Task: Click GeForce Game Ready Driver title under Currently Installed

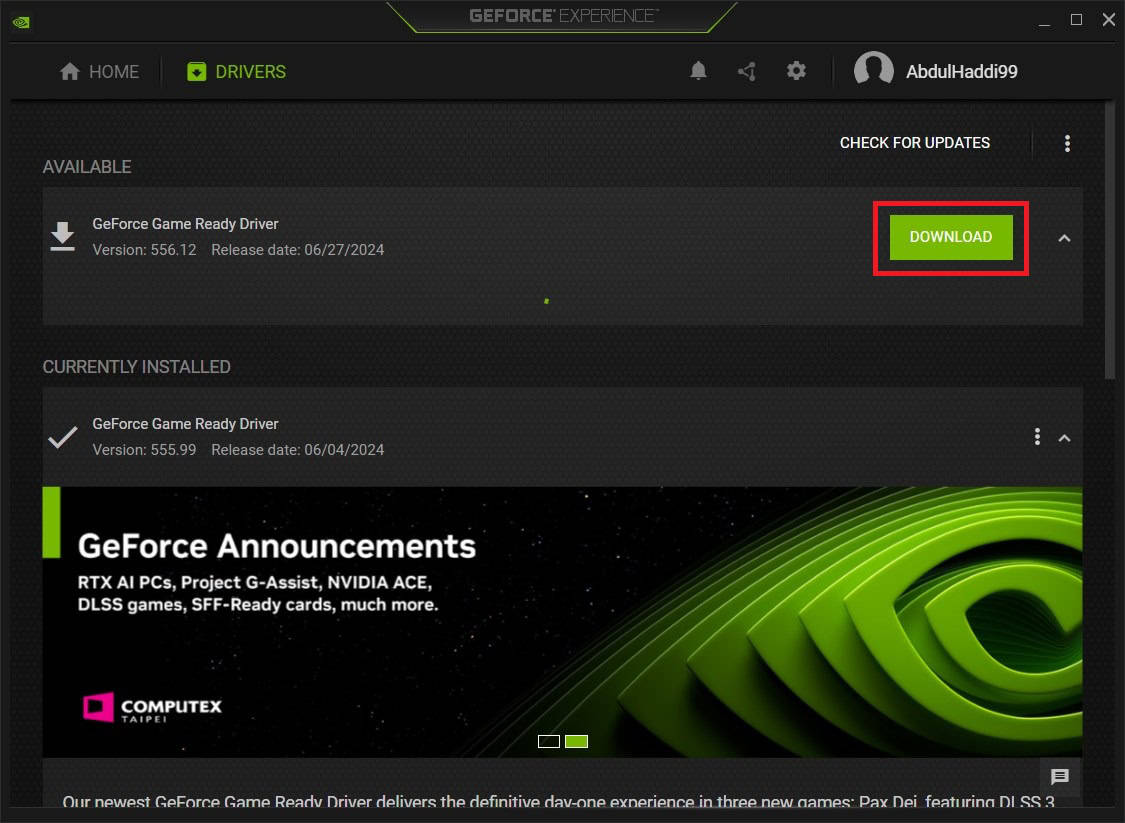Action: click(x=185, y=424)
